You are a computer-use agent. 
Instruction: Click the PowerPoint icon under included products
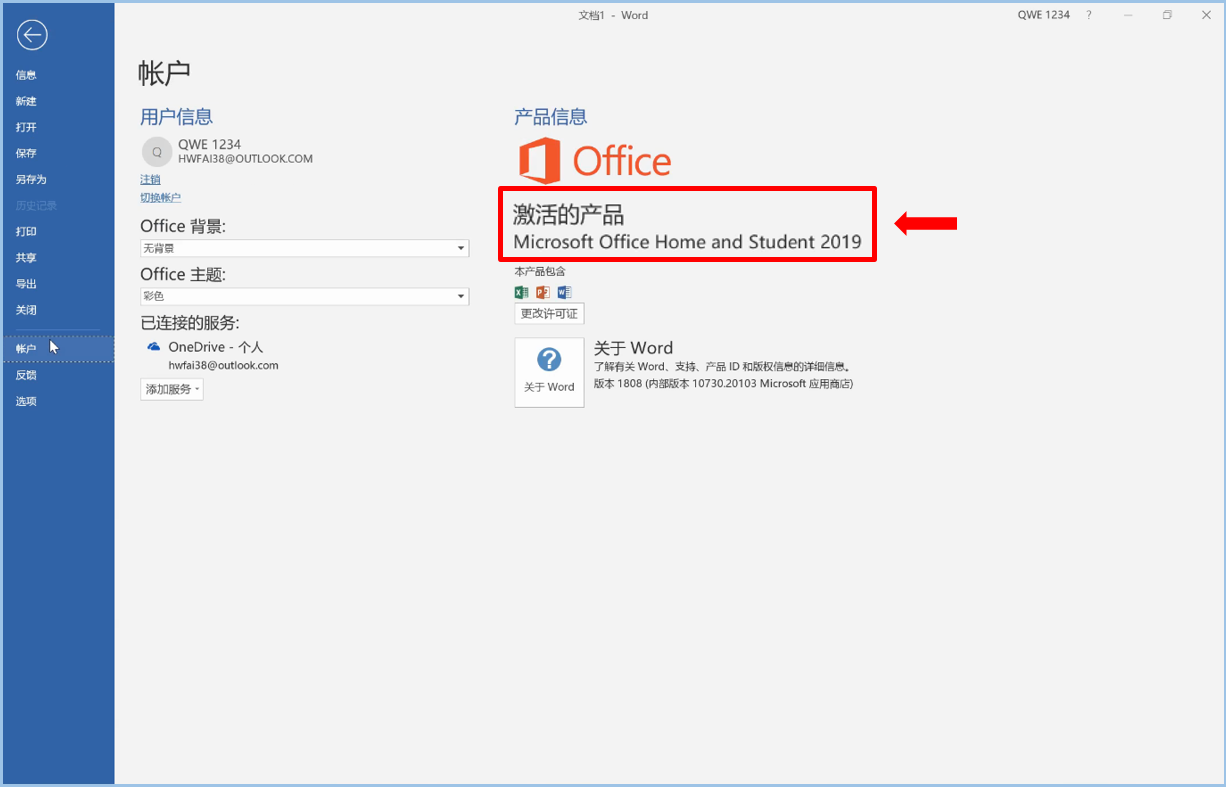click(543, 293)
